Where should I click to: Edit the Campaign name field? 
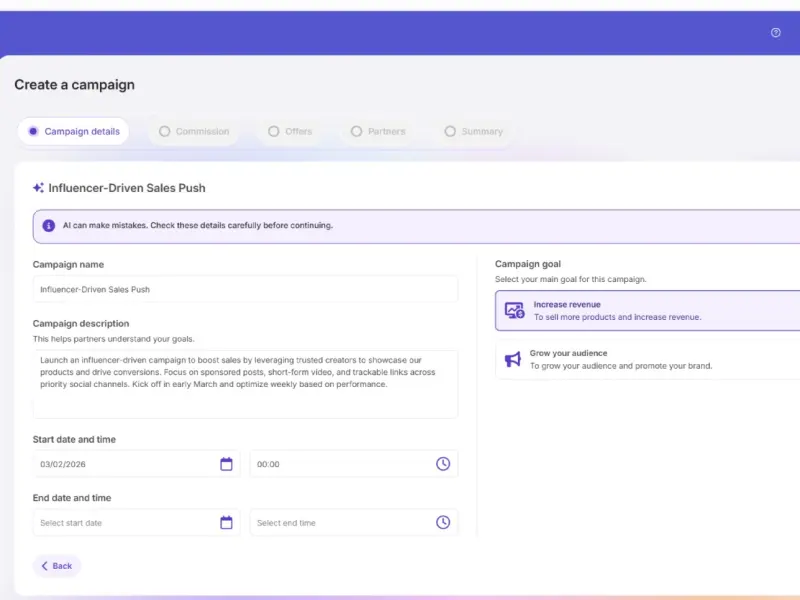(x=245, y=289)
